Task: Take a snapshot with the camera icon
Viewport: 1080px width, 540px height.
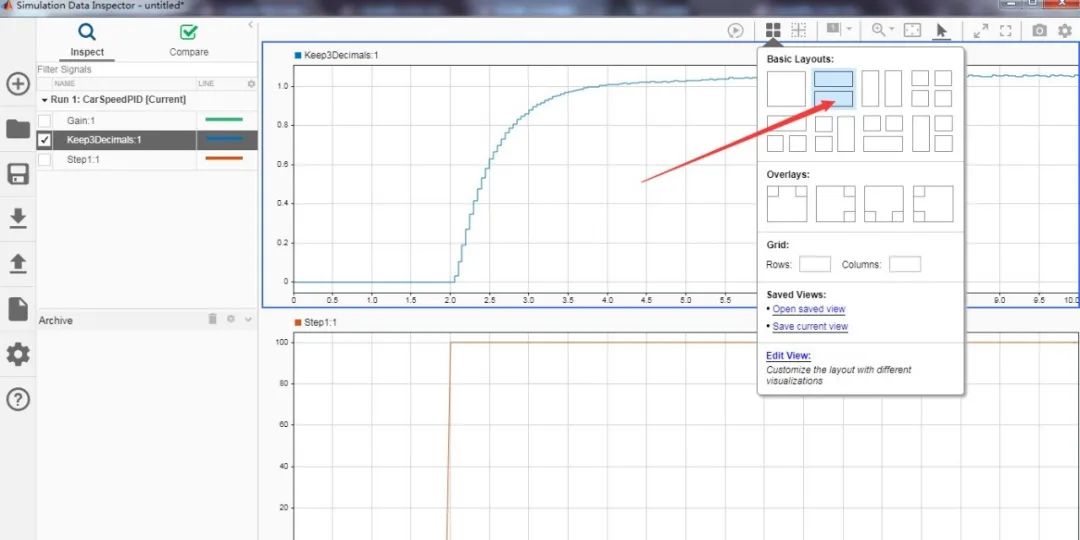Action: coord(1039,30)
